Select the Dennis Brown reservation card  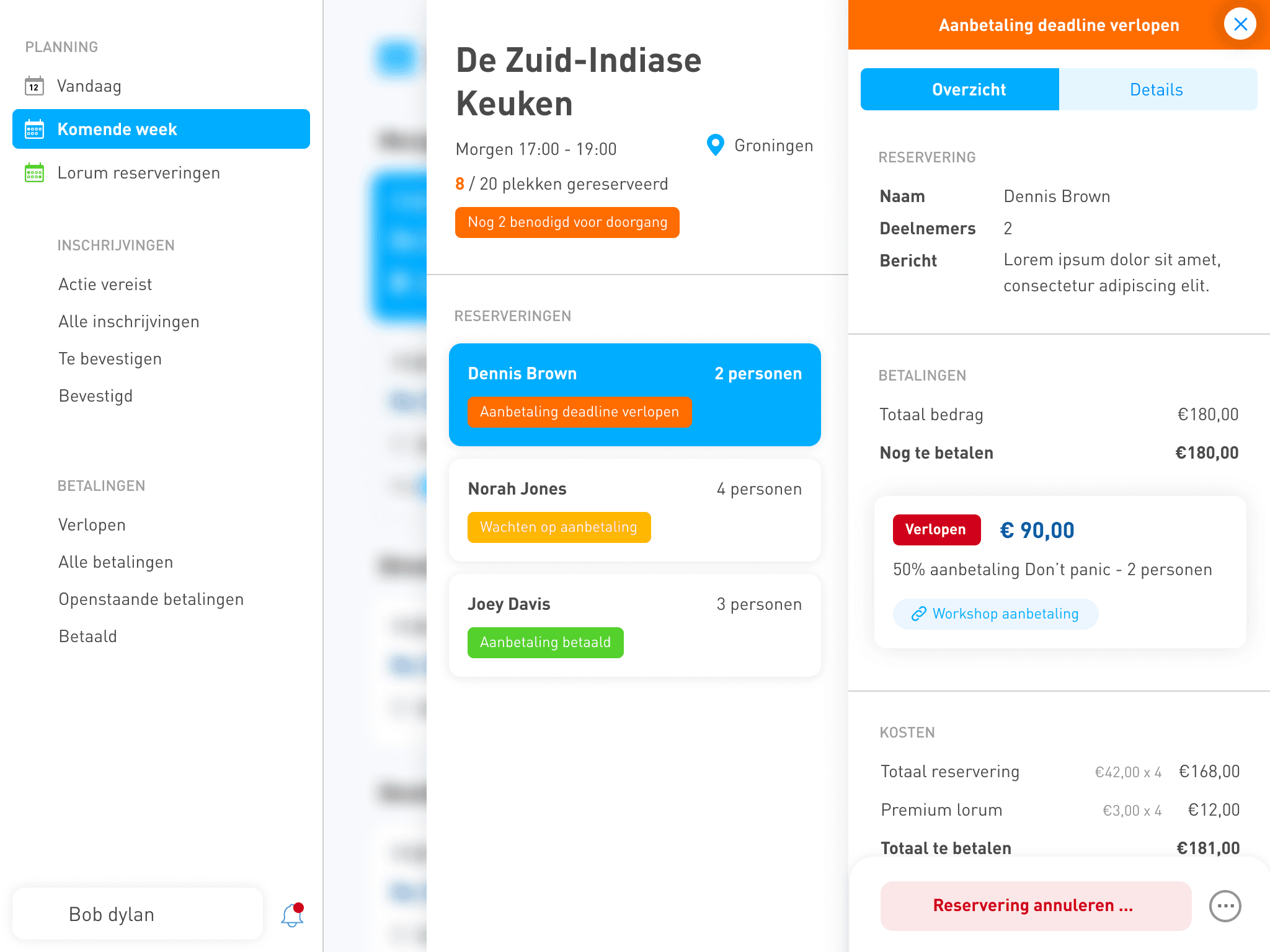coord(635,395)
